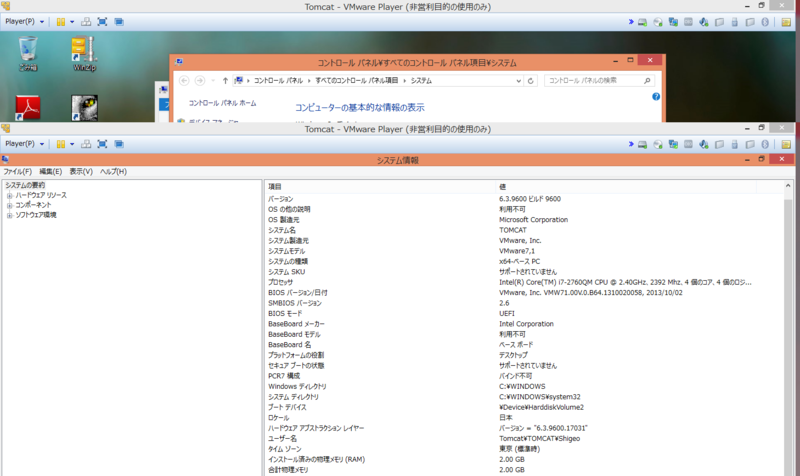Open 表示(V) menu in システム情報

click(81, 171)
